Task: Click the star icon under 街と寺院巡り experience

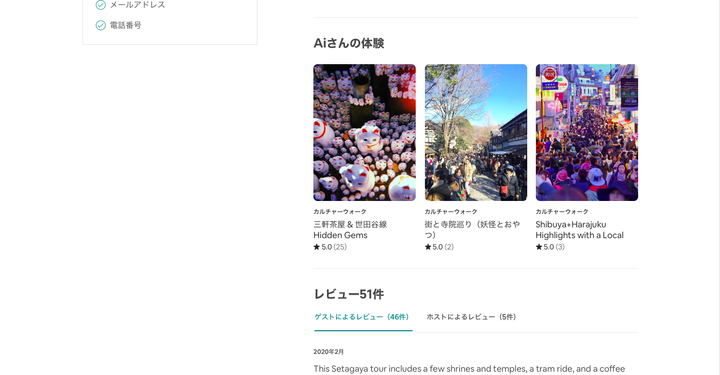Action: pos(428,247)
